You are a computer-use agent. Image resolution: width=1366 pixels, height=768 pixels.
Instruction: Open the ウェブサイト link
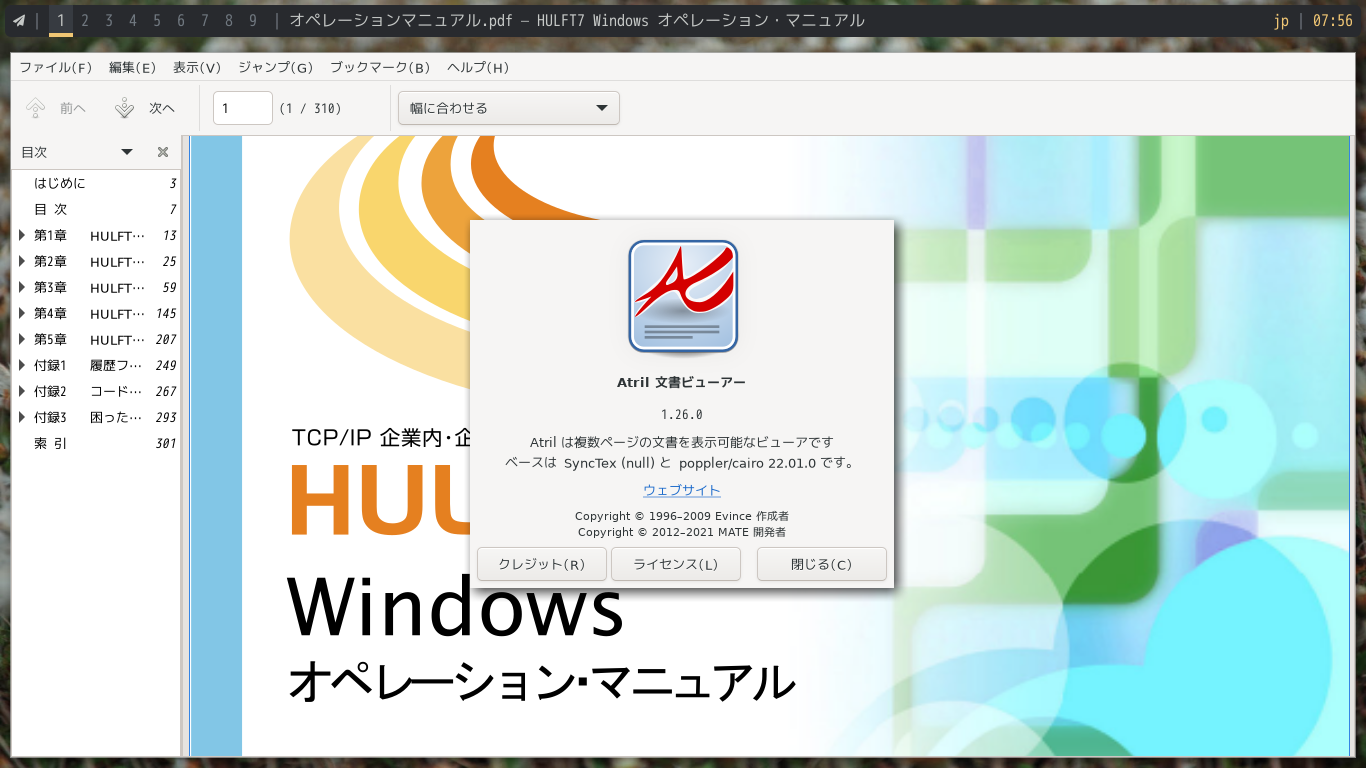click(x=682, y=490)
